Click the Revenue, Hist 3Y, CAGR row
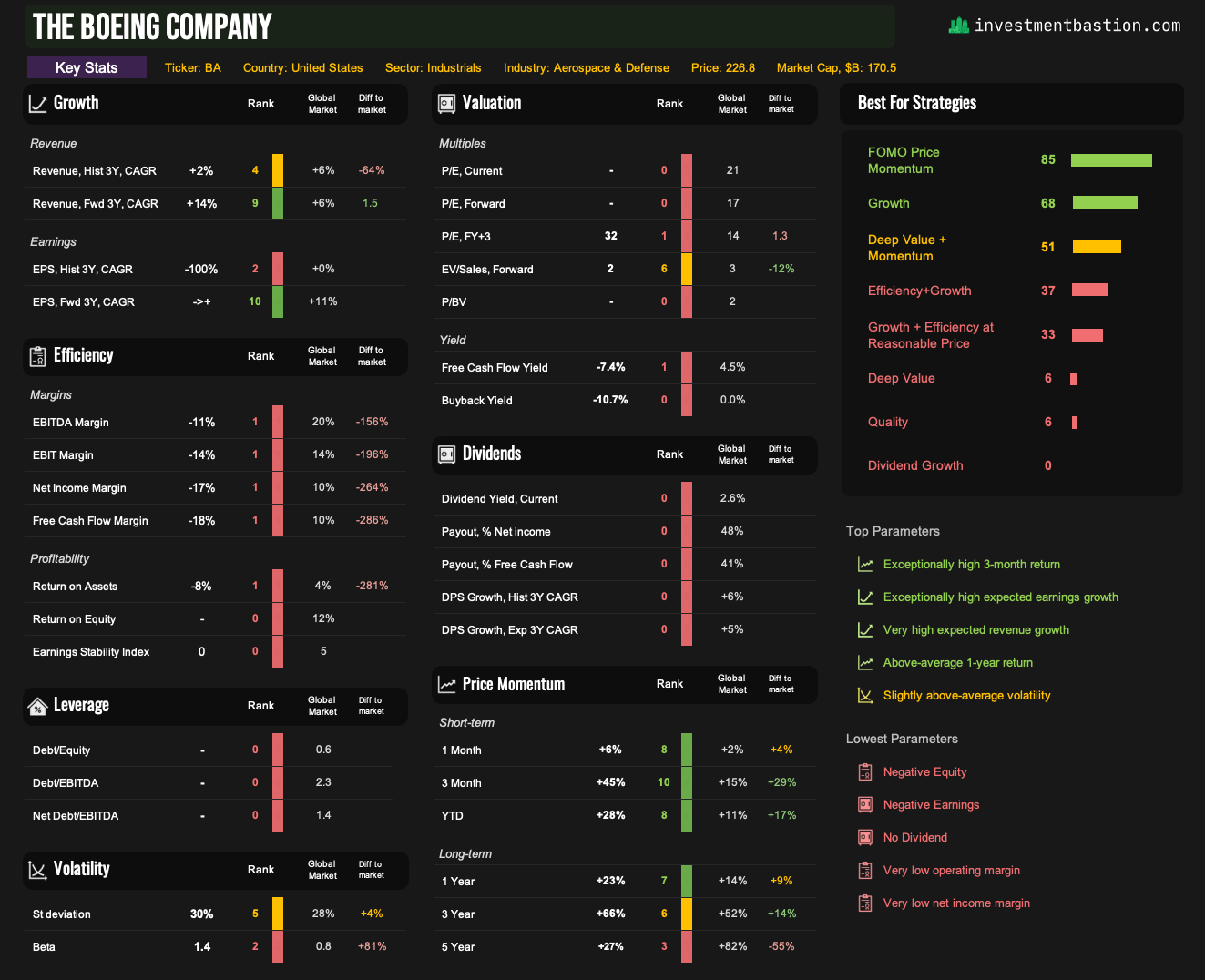 (215, 170)
